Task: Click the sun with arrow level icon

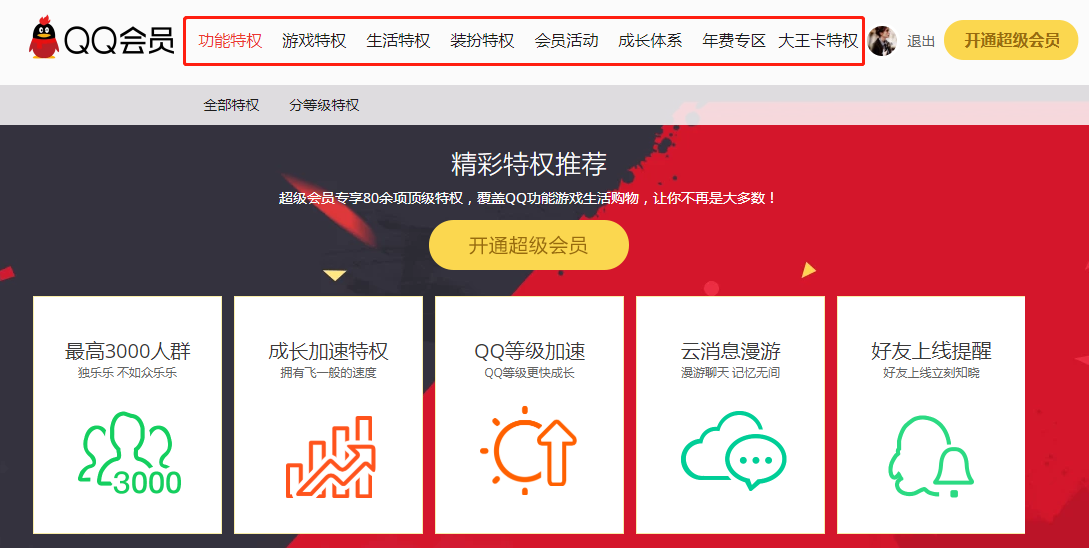Action: tap(529, 446)
